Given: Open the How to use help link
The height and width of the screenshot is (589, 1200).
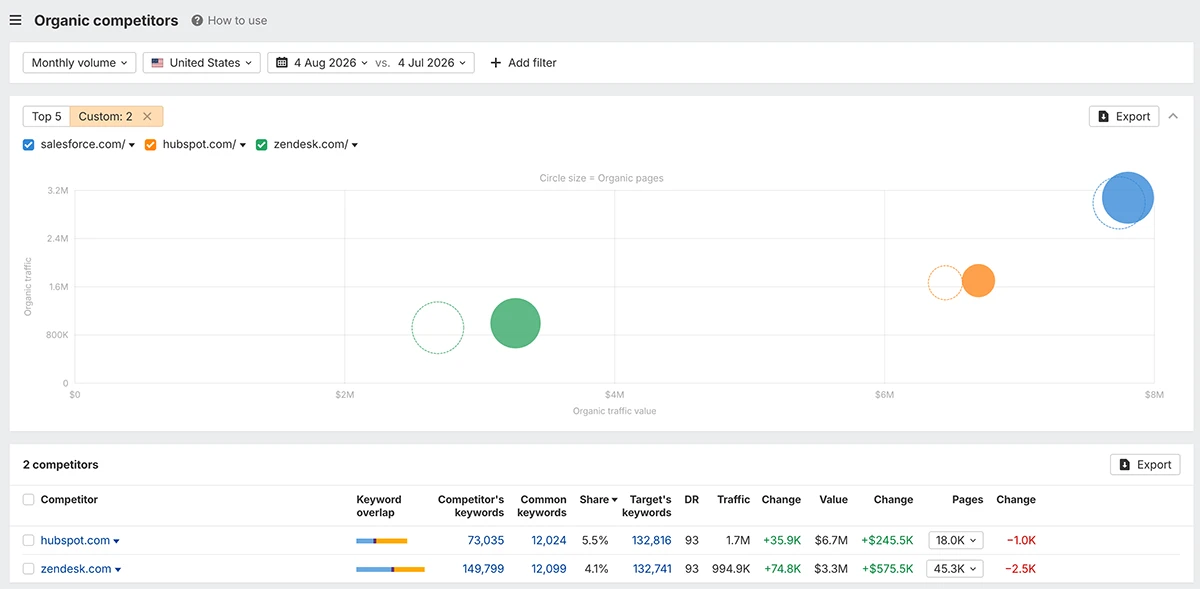Looking at the screenshot, I should (x=229, y=20).
